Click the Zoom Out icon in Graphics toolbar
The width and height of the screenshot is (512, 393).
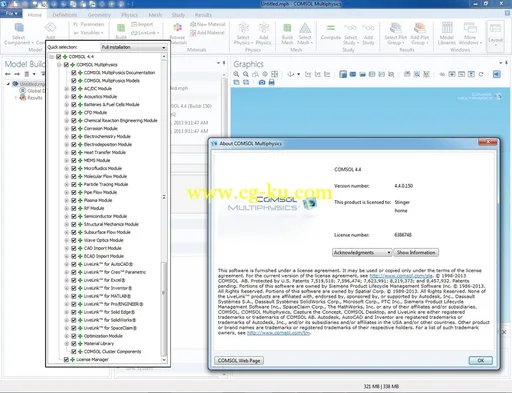(246, 74)
